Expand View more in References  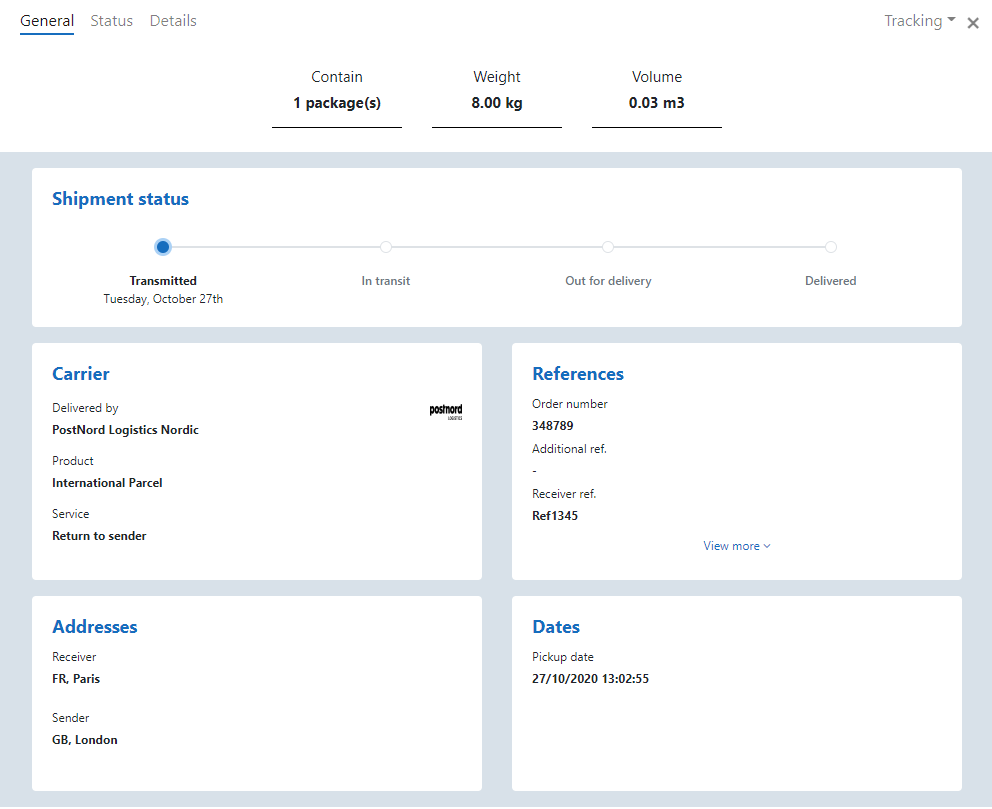pyautogui.click(x=737, y=546)
